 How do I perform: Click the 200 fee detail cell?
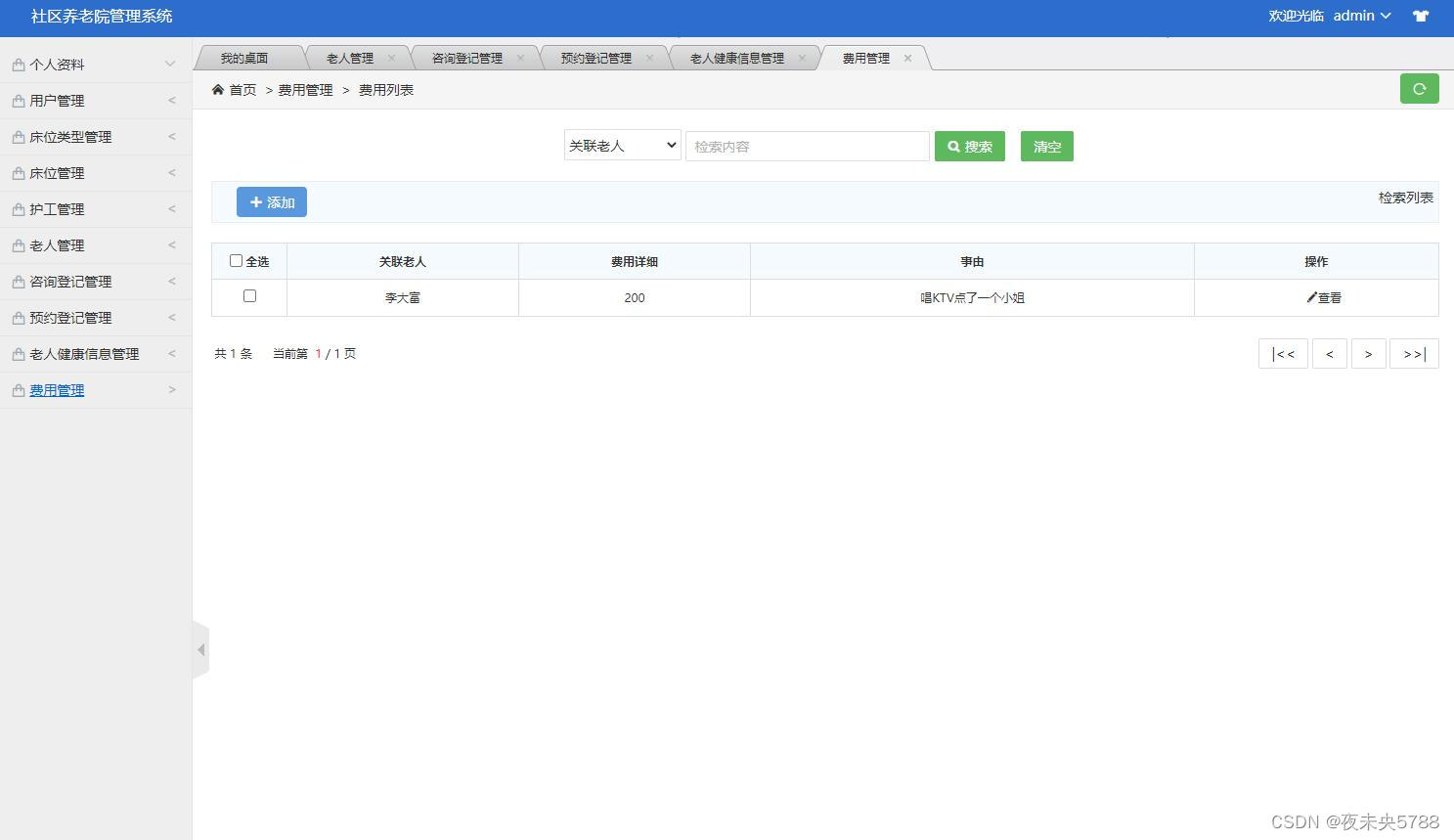[635, 297]
